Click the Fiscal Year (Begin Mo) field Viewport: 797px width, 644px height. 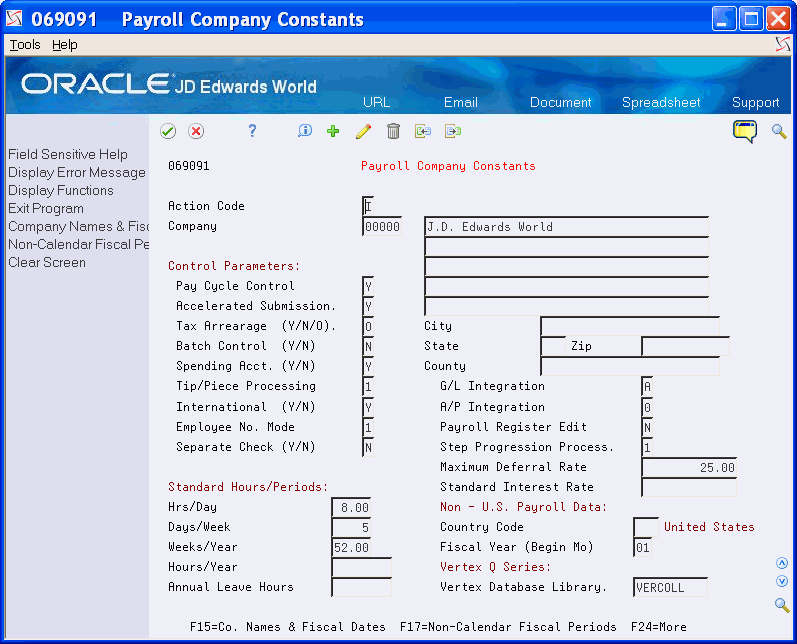(643, 547)
